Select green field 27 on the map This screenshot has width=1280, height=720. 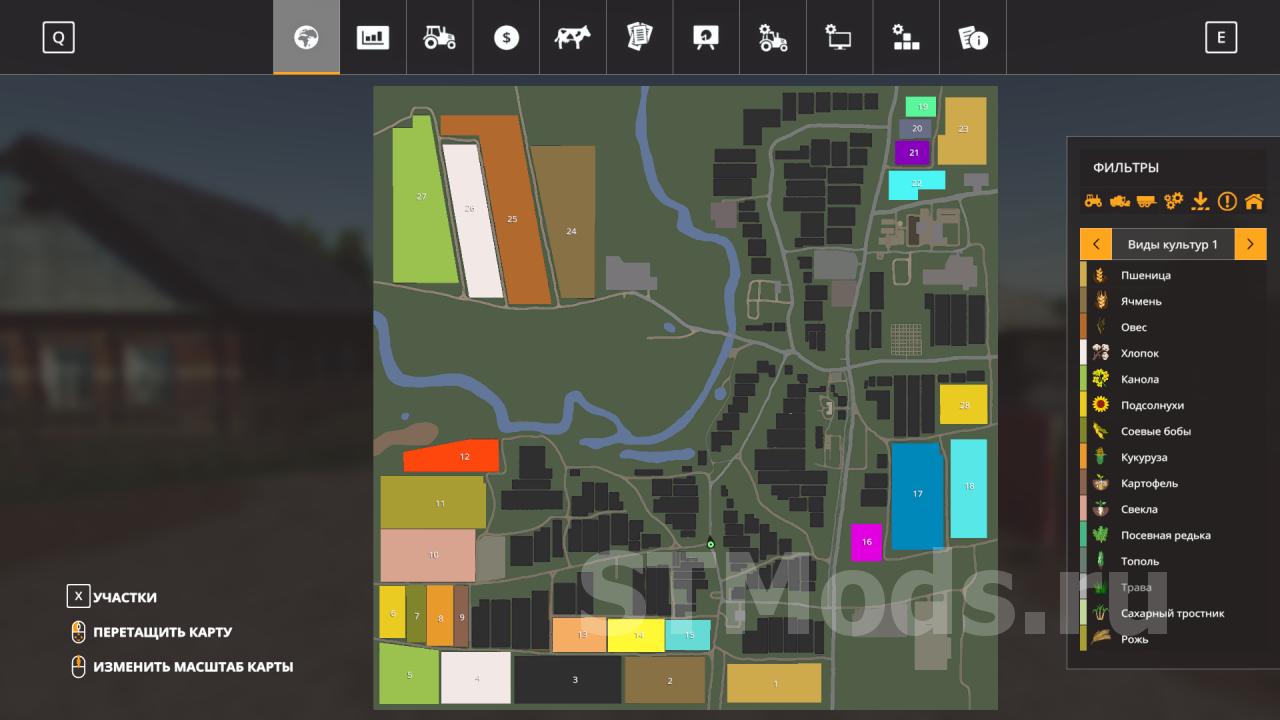(x=424, y=200)
